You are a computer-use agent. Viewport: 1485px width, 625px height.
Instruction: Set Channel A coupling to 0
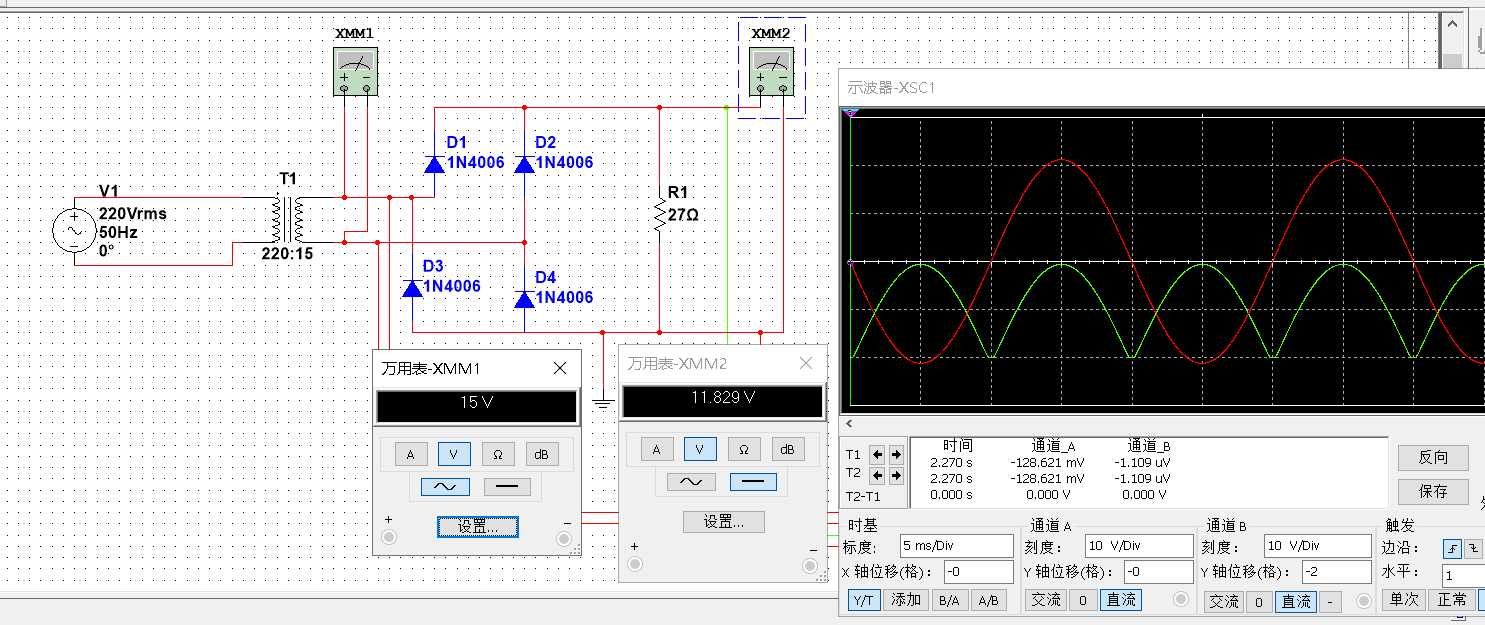pos(1082,600)
